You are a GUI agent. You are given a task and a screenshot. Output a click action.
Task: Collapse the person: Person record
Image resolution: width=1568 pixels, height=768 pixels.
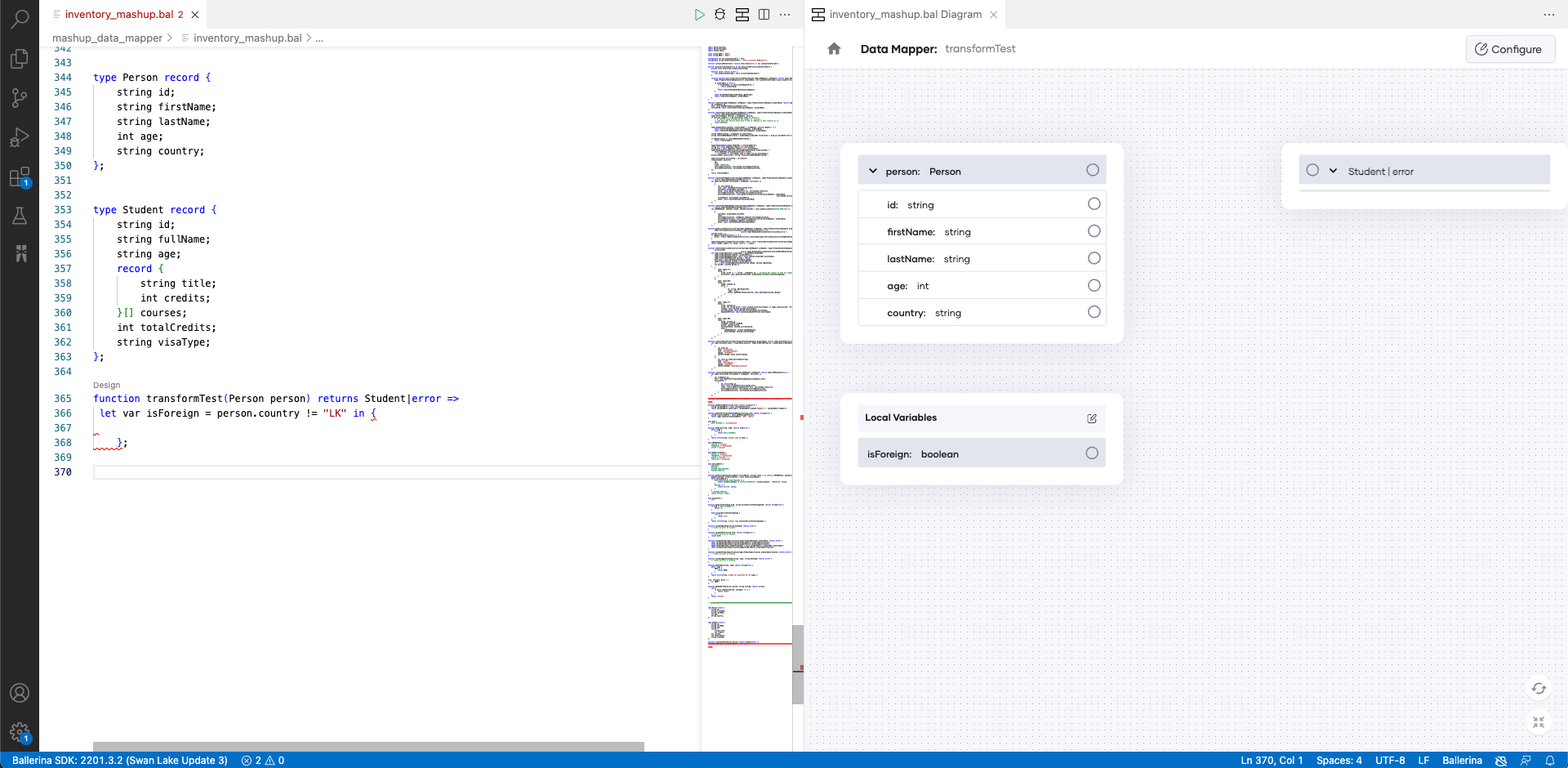[x=874, y=171]
